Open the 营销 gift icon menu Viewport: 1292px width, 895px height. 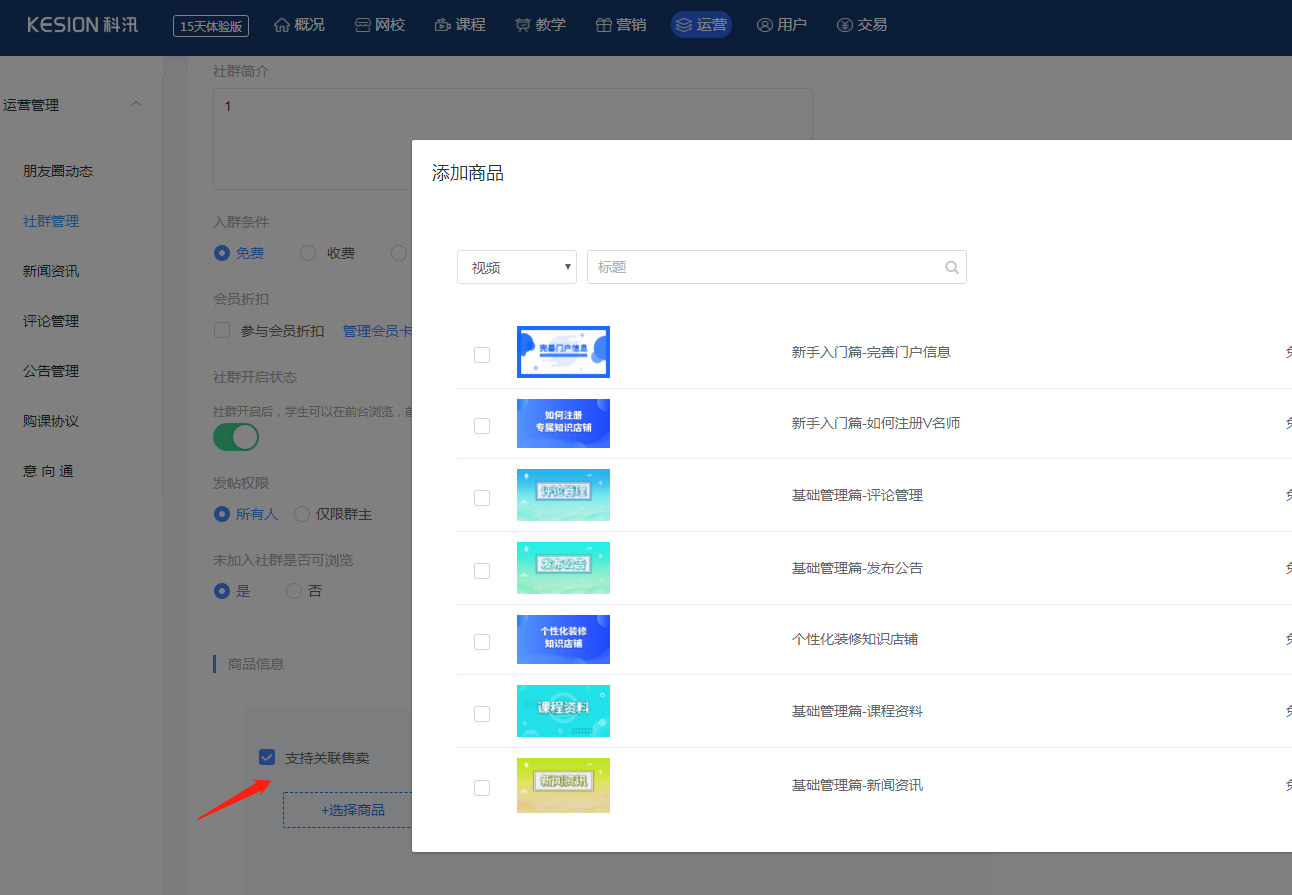coord(620,25)
